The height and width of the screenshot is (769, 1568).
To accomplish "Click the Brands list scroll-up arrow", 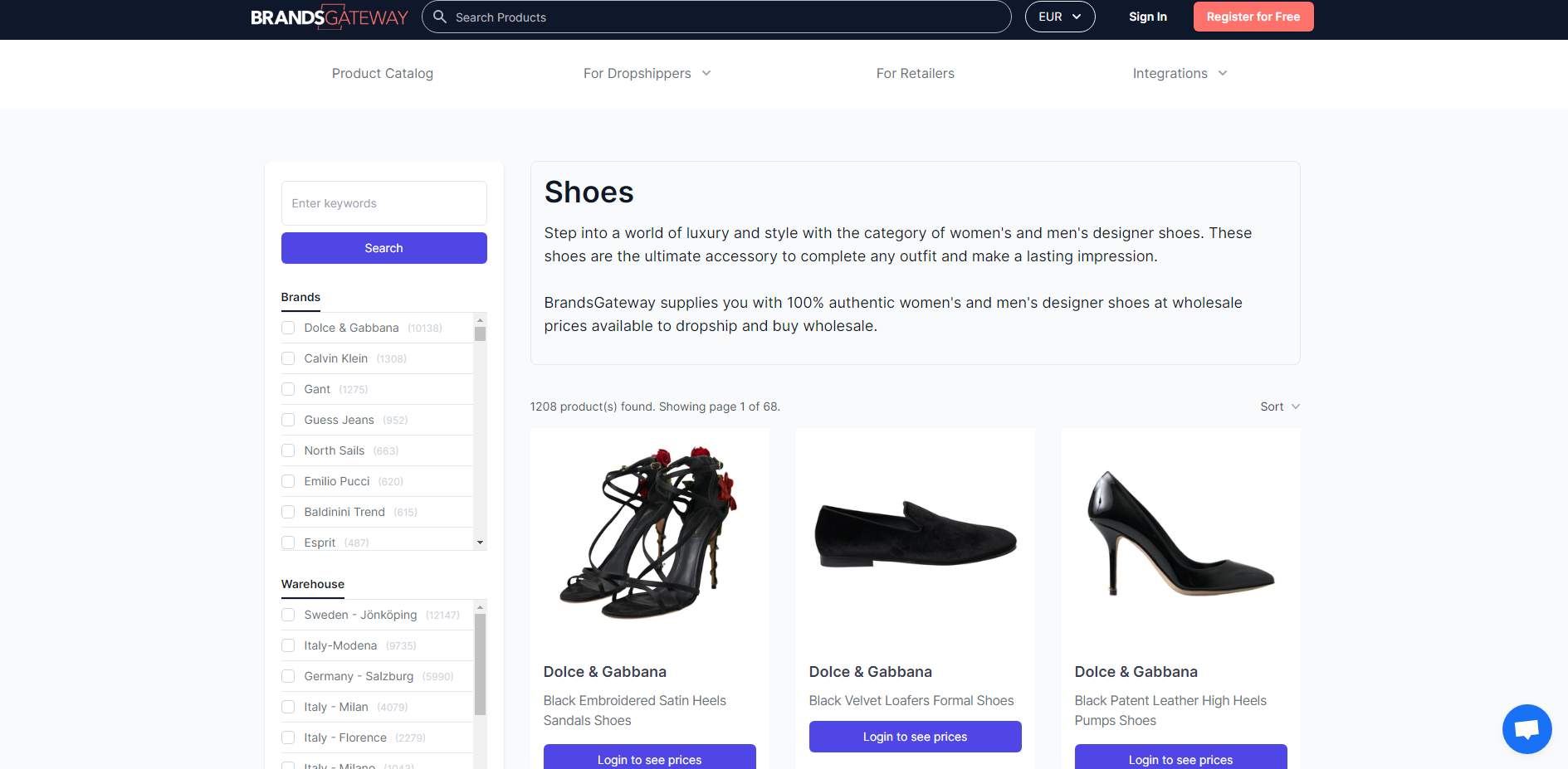I will 480,320.
